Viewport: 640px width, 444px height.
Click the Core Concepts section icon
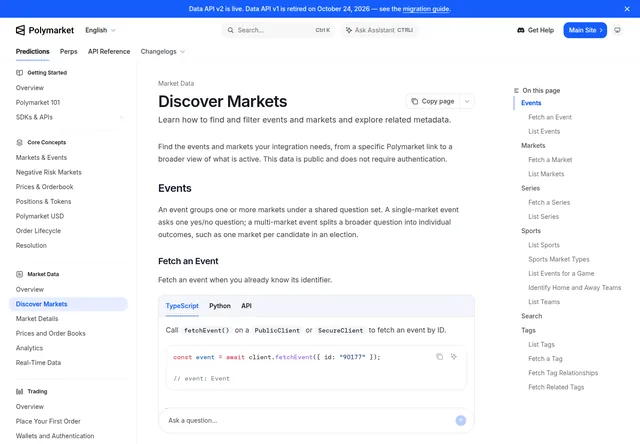[19, 142]
